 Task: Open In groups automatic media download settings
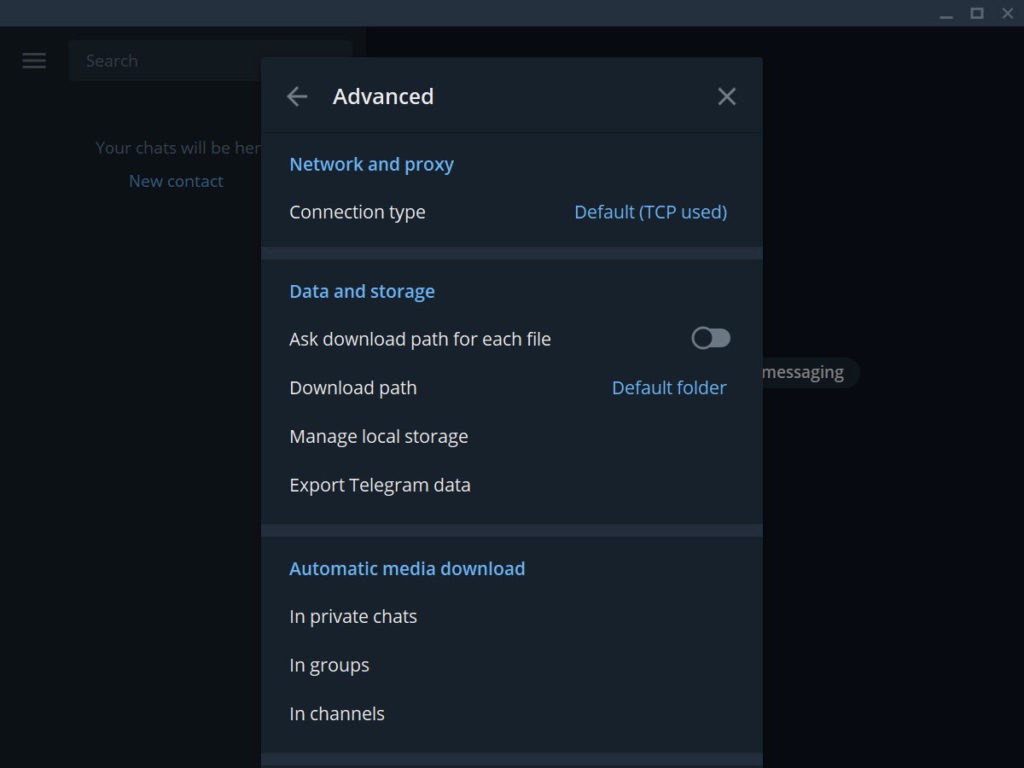tap(329, 664)
